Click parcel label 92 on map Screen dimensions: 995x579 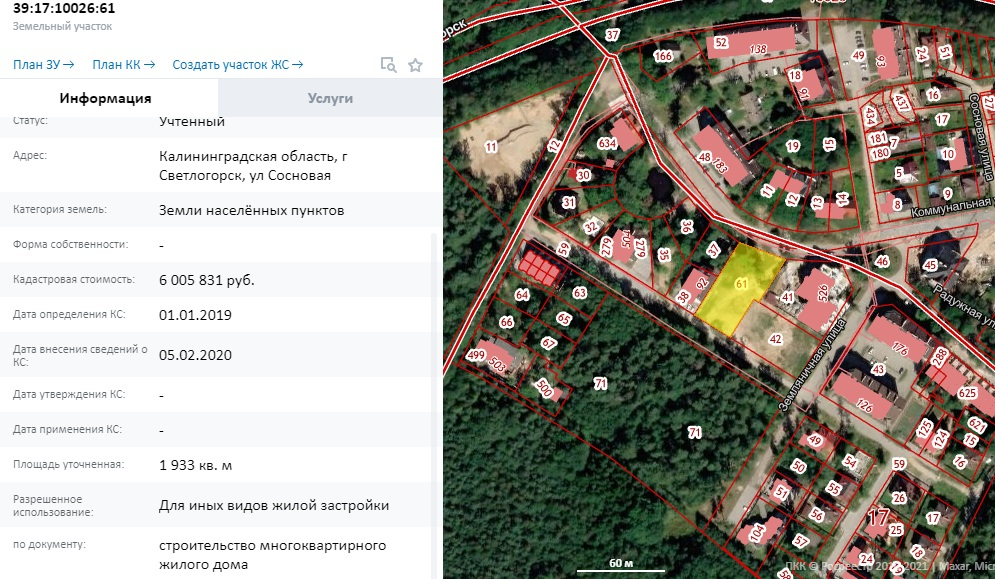(x=701, y=284)
